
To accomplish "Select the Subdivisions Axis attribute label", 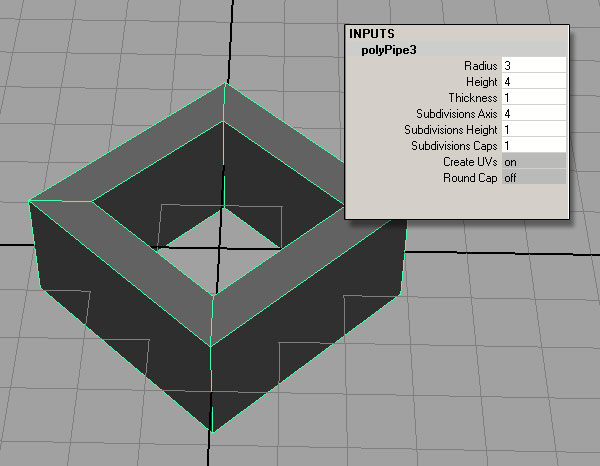I will coord(457,114).
